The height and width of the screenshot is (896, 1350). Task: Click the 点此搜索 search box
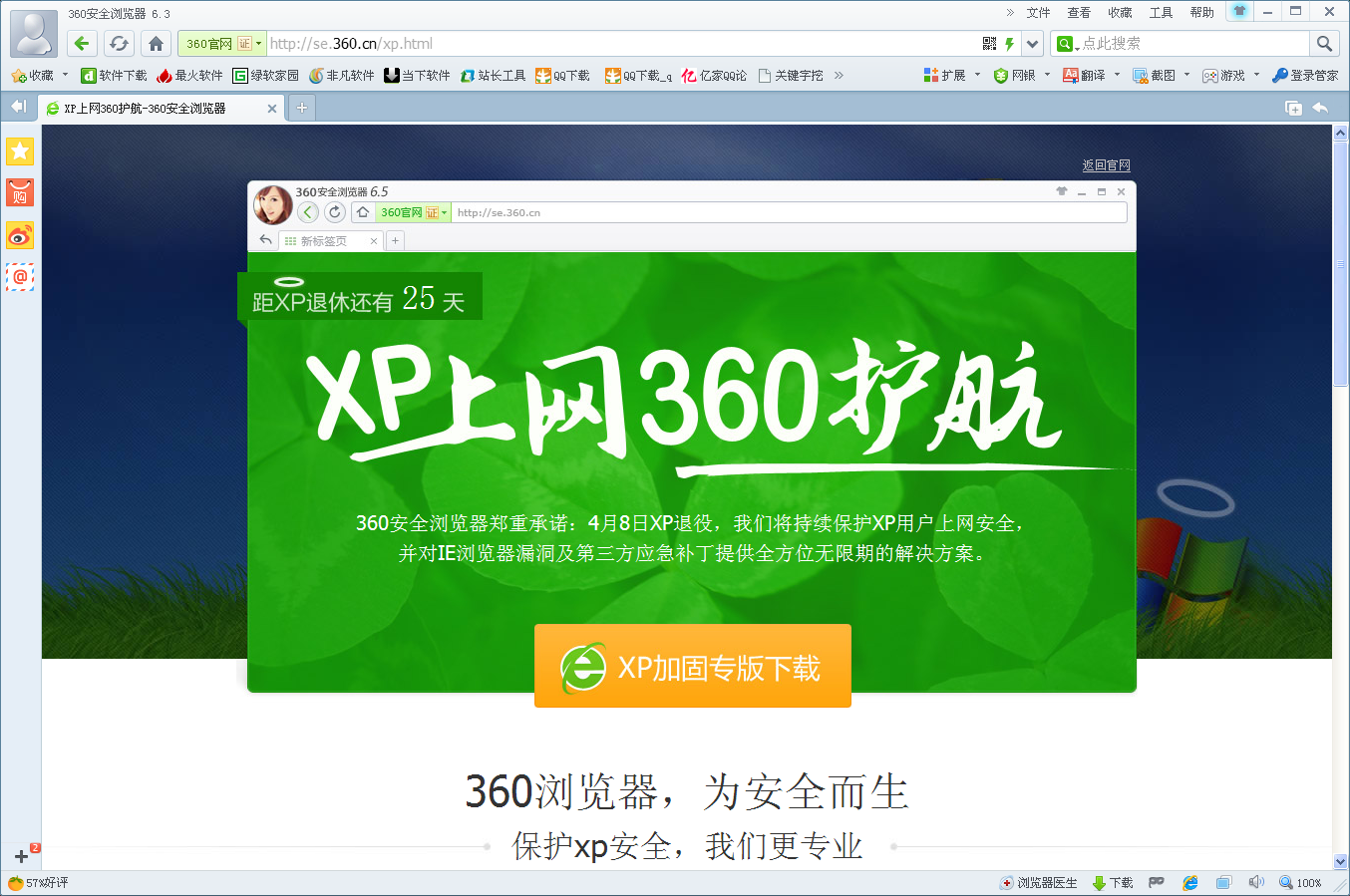click(1194, 44)
